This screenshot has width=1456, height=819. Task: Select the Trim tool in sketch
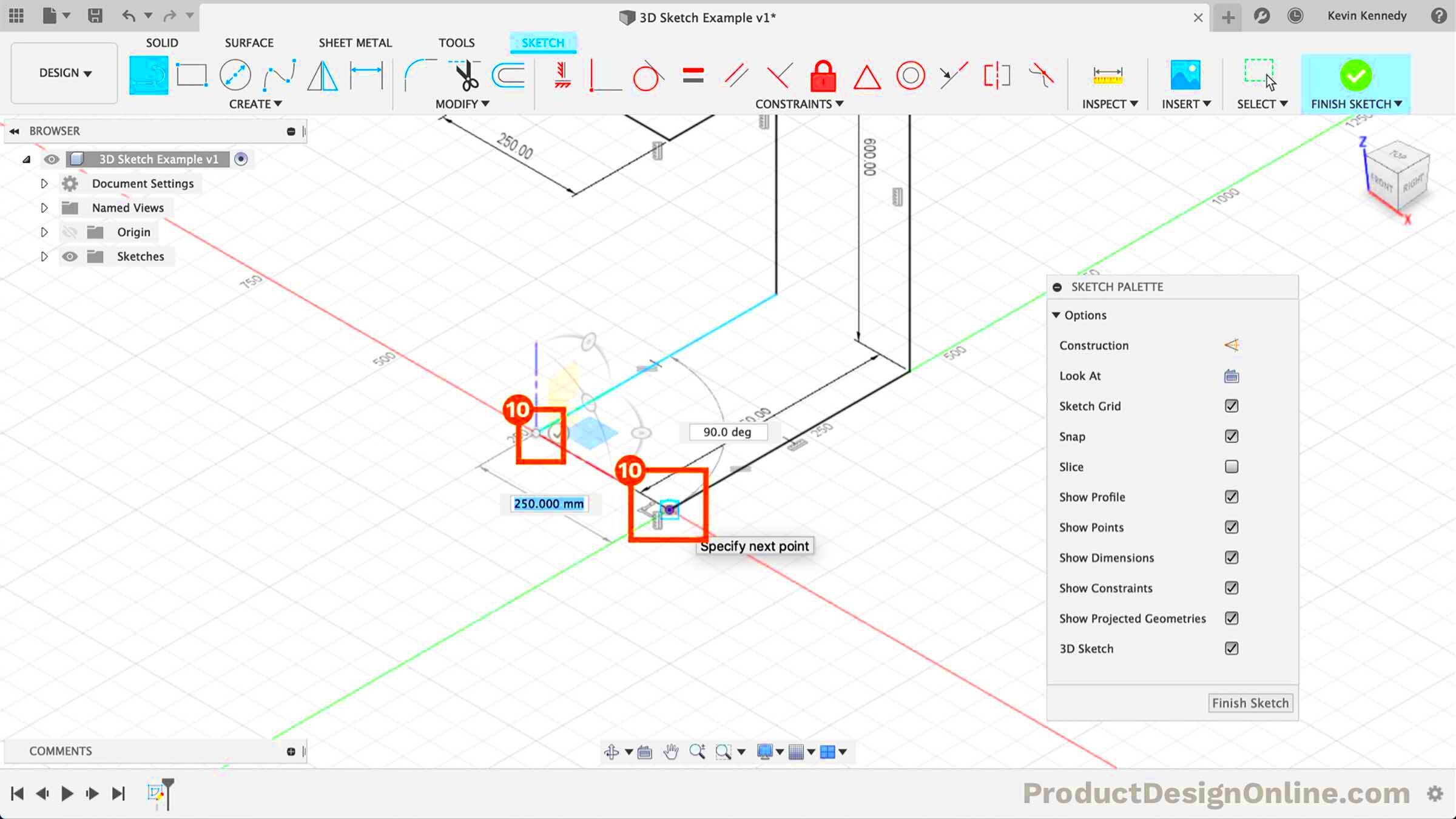point(463,75)
